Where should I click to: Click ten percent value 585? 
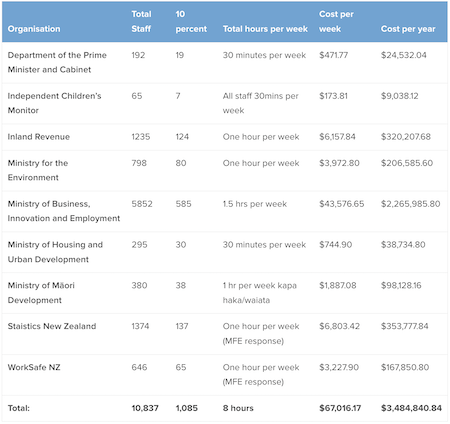(x=183, y=204)
